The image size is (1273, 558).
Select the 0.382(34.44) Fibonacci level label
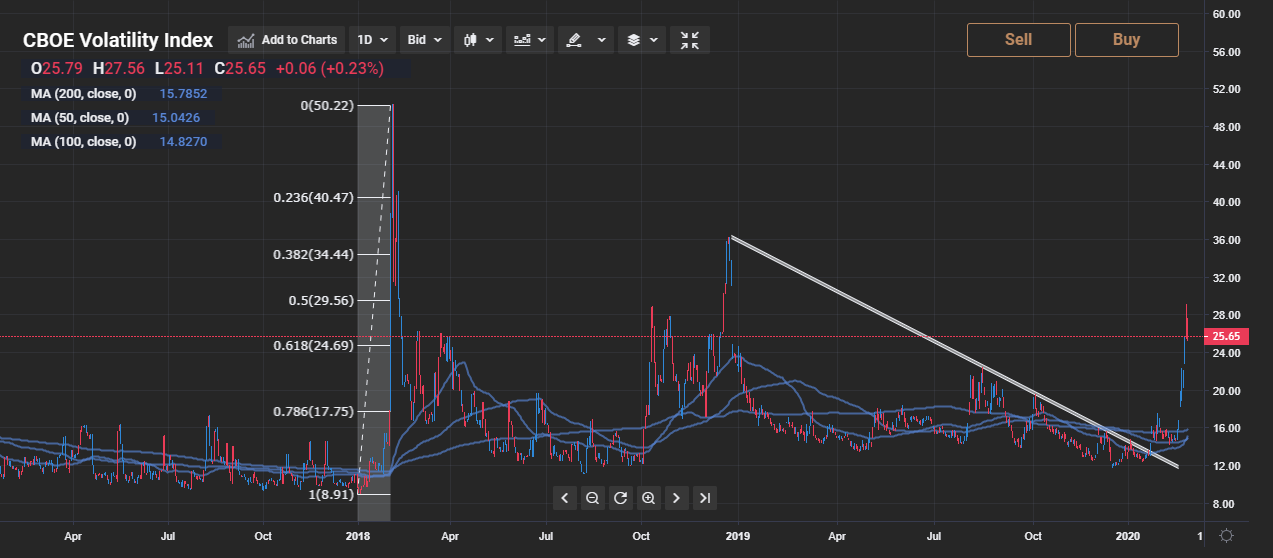314,255
